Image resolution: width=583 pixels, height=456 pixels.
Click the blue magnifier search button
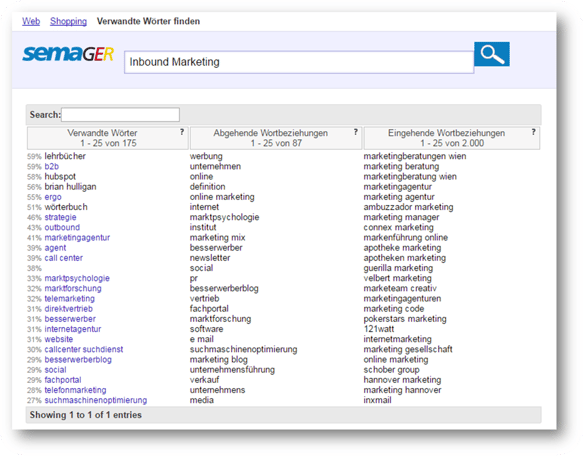pos(492,54)
